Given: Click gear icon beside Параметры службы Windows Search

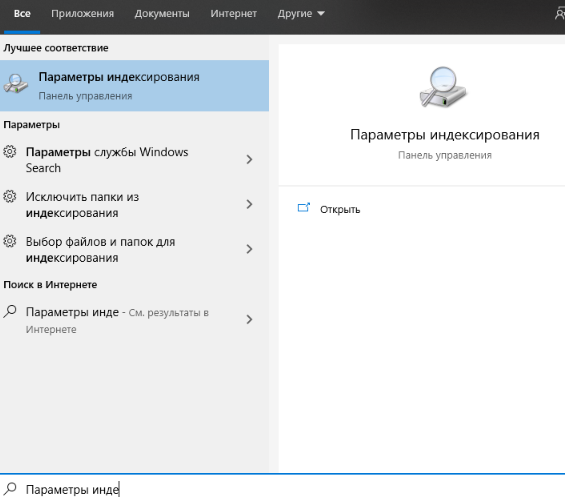Looking at the screenshot, I should [x=10, y=152].
